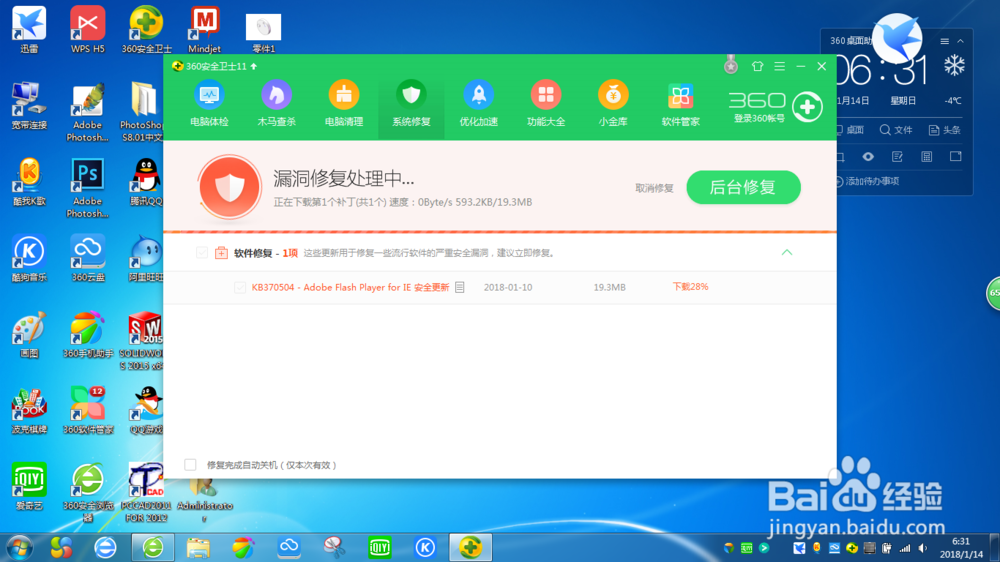Open the 软件管家 software manager icon

680,104
